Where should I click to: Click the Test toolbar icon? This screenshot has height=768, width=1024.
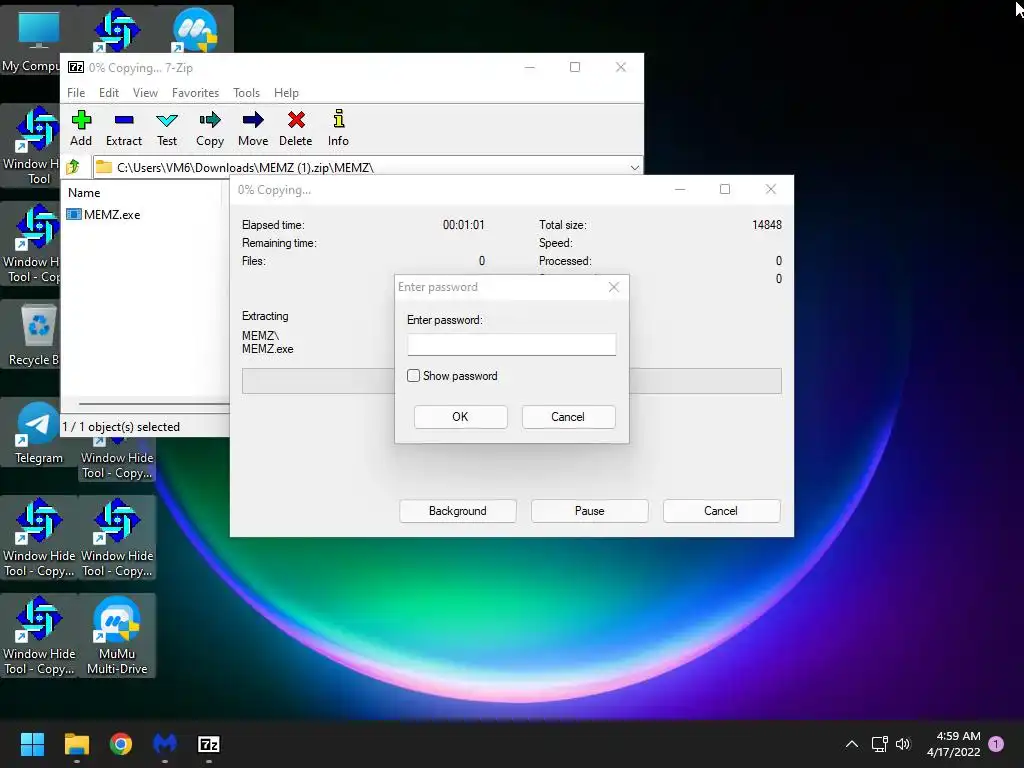167,128
